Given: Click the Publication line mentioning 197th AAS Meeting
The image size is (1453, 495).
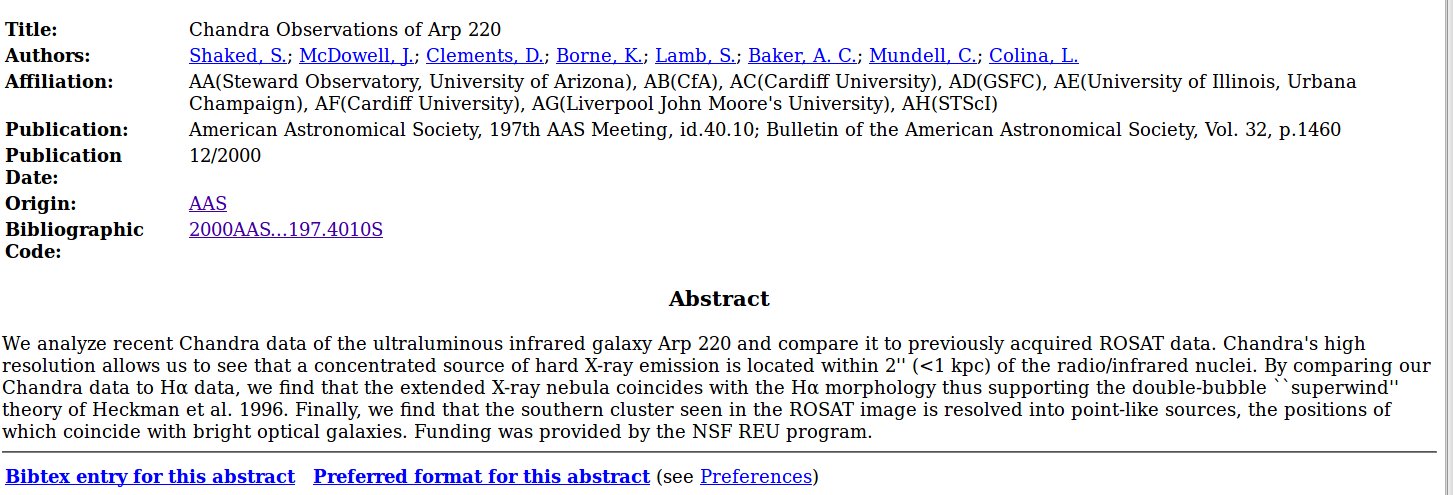Looking at the screenshot, I should [764, 130].
